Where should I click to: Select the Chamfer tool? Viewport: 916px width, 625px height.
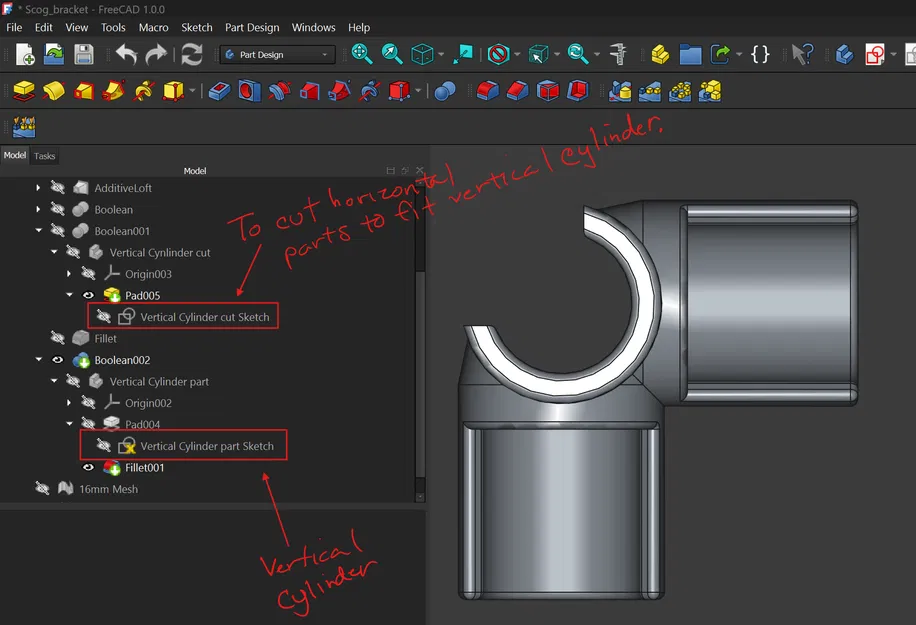(518, 91)
